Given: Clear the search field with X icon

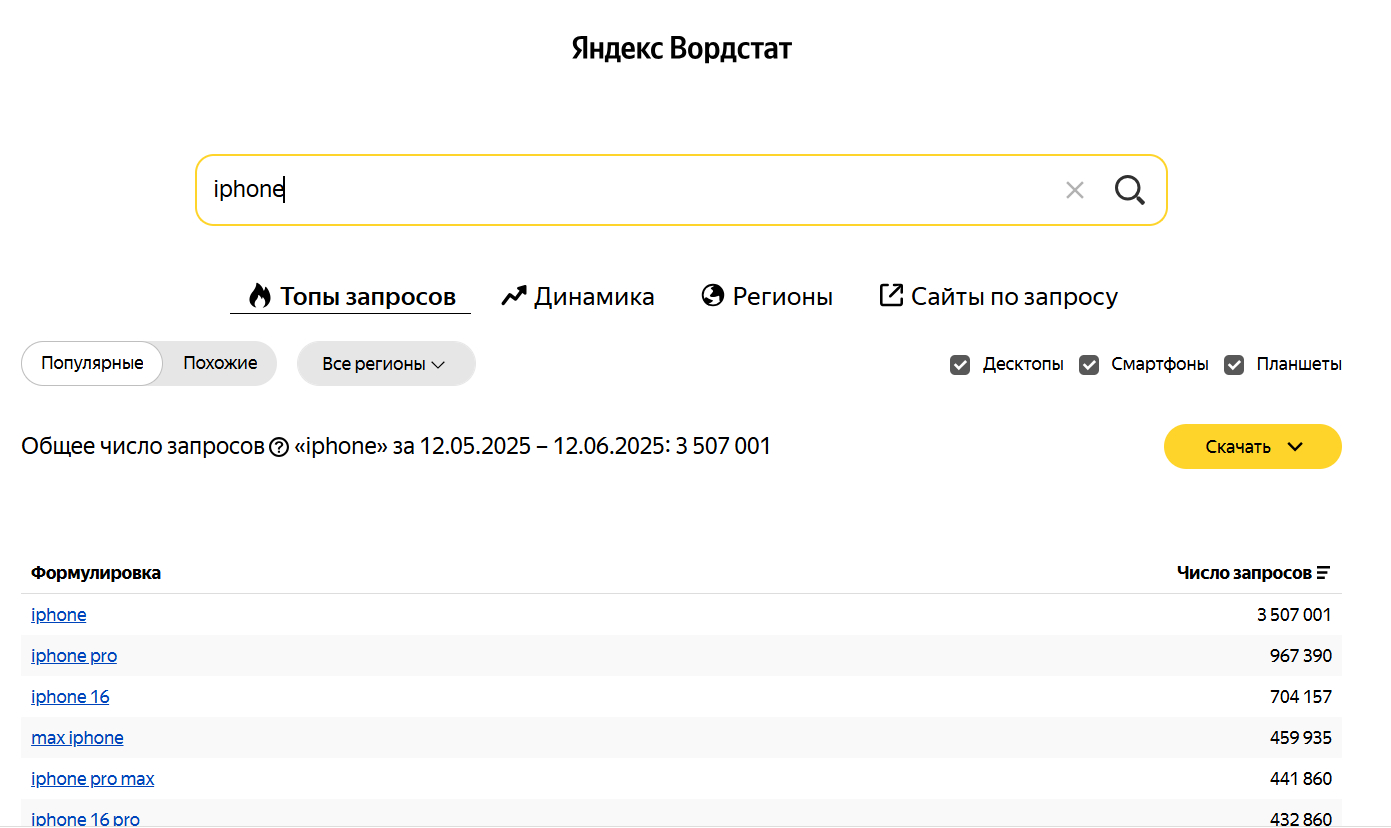Looking at the screenshot, I should [x=1075, y=190].
